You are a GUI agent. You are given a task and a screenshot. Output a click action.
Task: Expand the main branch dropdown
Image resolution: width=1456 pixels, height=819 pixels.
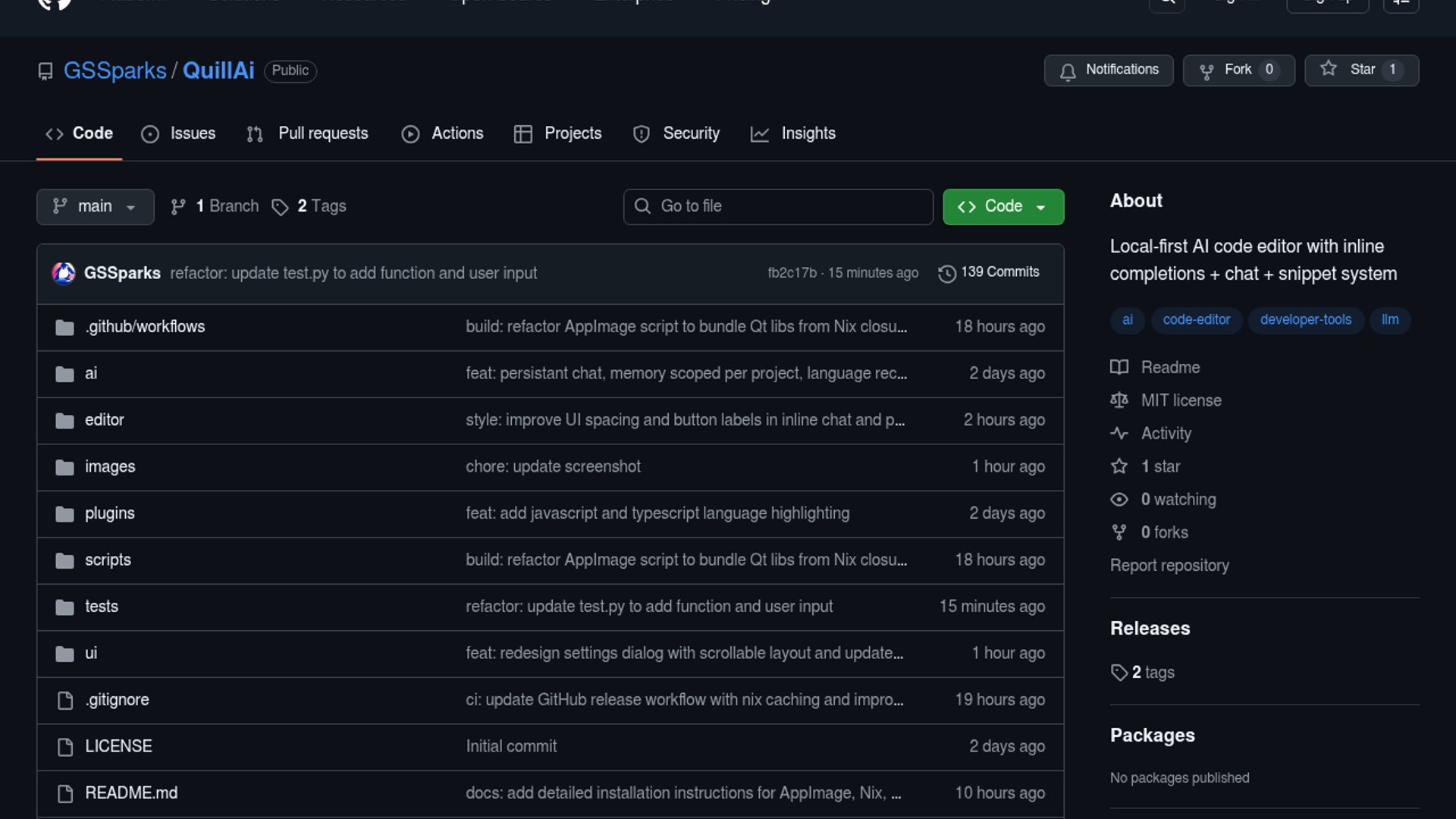pos(95,206)
